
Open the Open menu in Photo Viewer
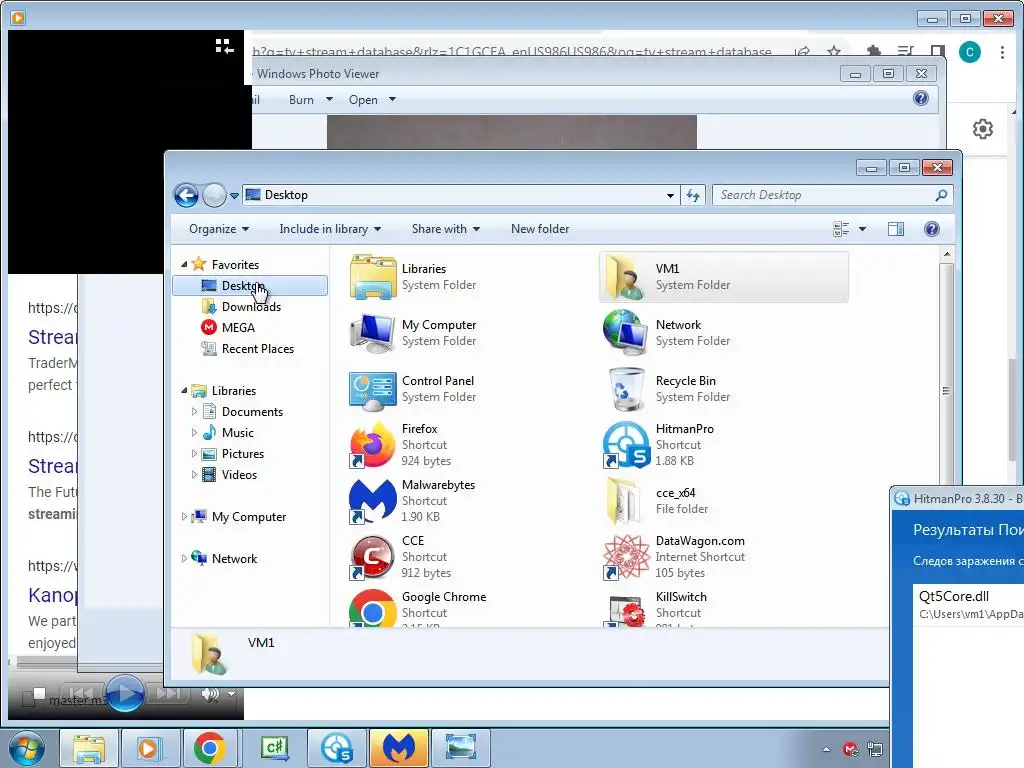[x=372, y=100]
